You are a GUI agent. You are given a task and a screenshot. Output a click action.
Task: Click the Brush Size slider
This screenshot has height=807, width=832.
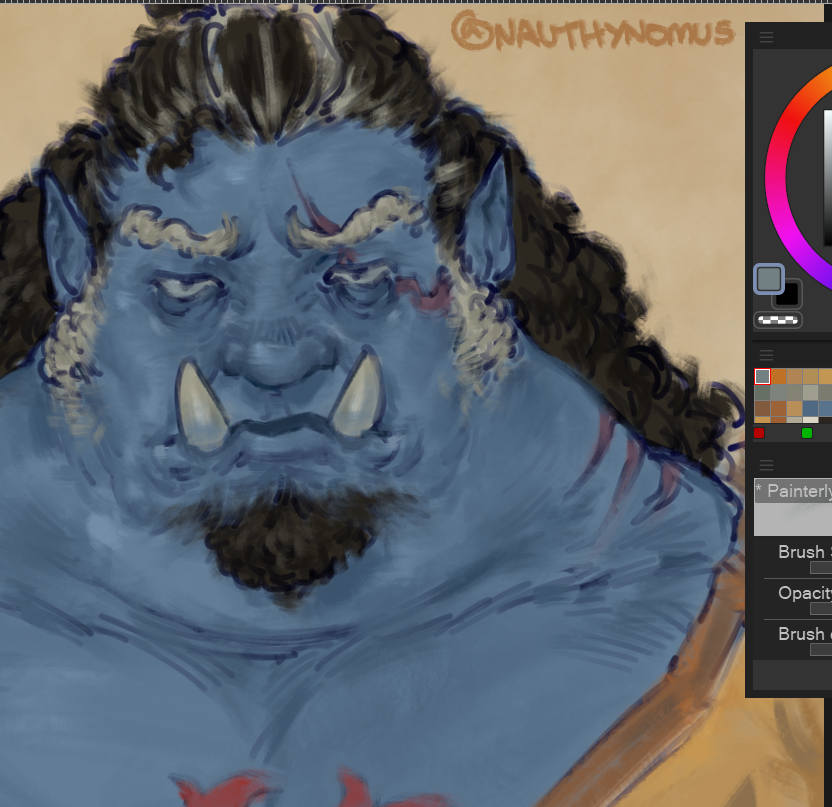click(820, 568)
